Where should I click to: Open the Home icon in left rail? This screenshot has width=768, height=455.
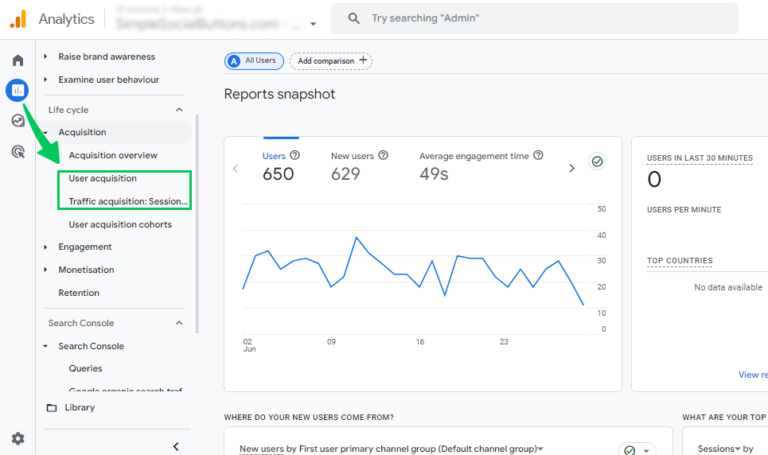click(x=17, y=61)
